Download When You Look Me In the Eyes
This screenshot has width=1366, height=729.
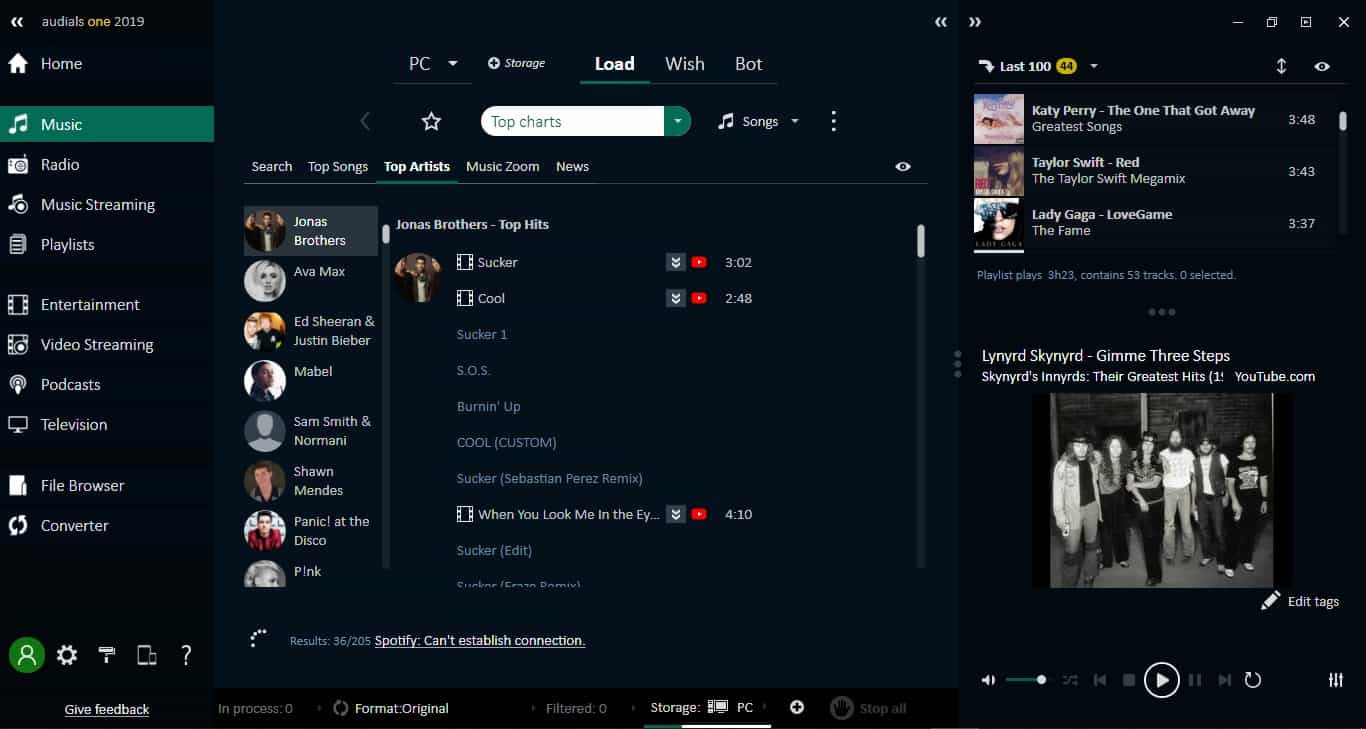[x=676, y=515]
